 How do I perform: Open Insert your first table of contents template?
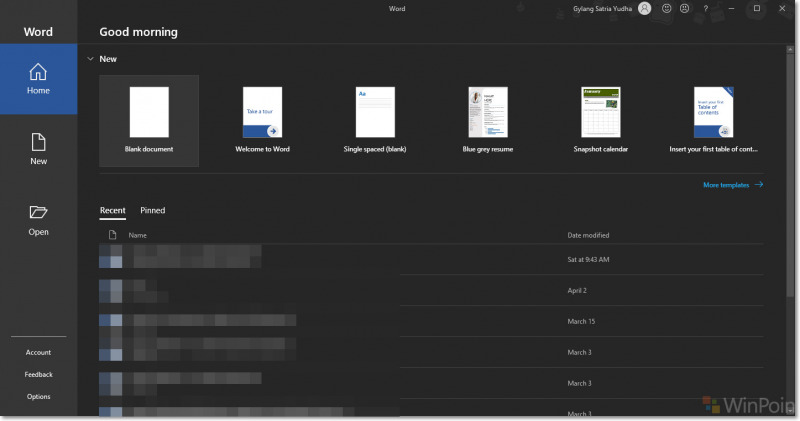(713, 121)
